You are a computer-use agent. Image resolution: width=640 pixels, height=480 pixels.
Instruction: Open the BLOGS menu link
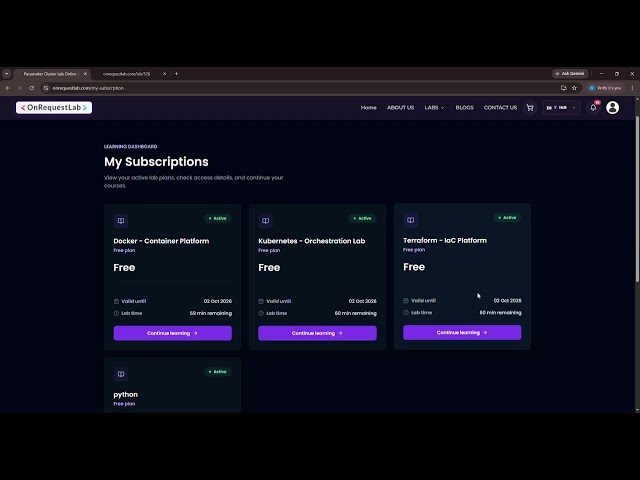pyautogui.click(x=464, y=107)
